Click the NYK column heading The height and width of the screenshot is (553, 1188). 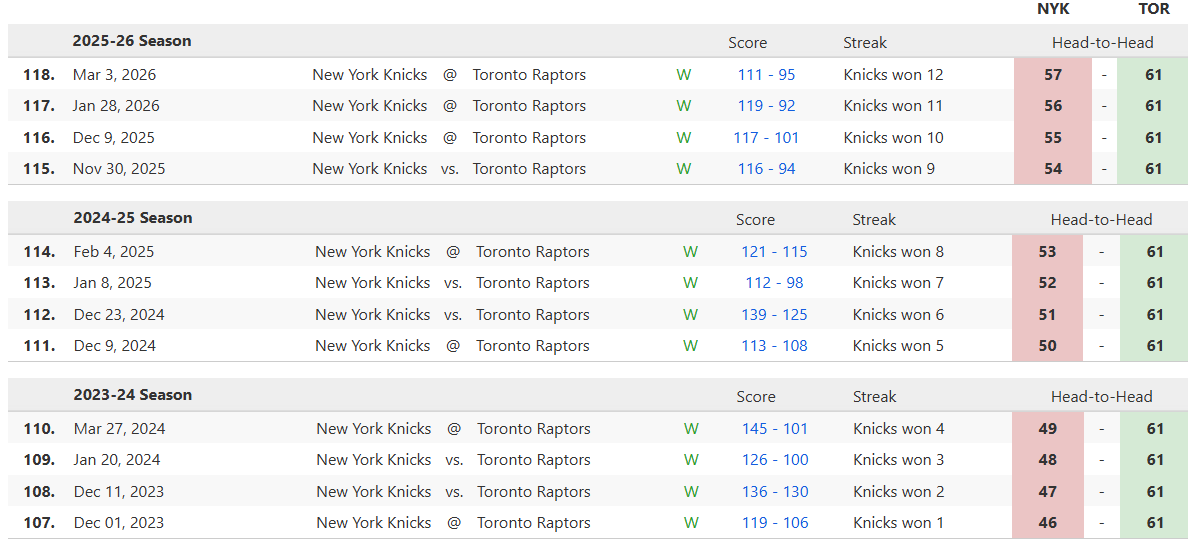coord(1053,9)
